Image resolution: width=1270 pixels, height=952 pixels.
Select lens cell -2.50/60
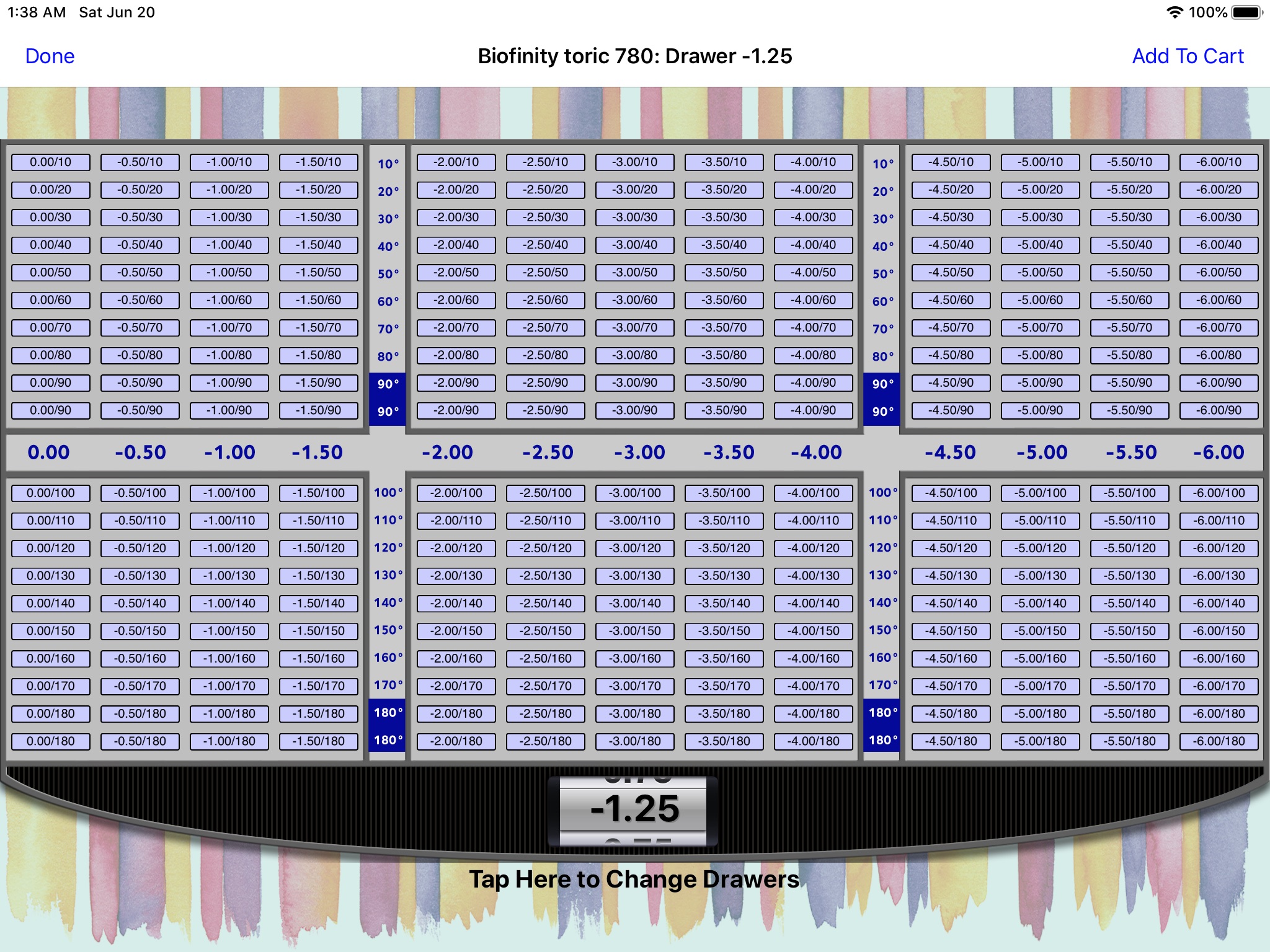click(546, 300)
